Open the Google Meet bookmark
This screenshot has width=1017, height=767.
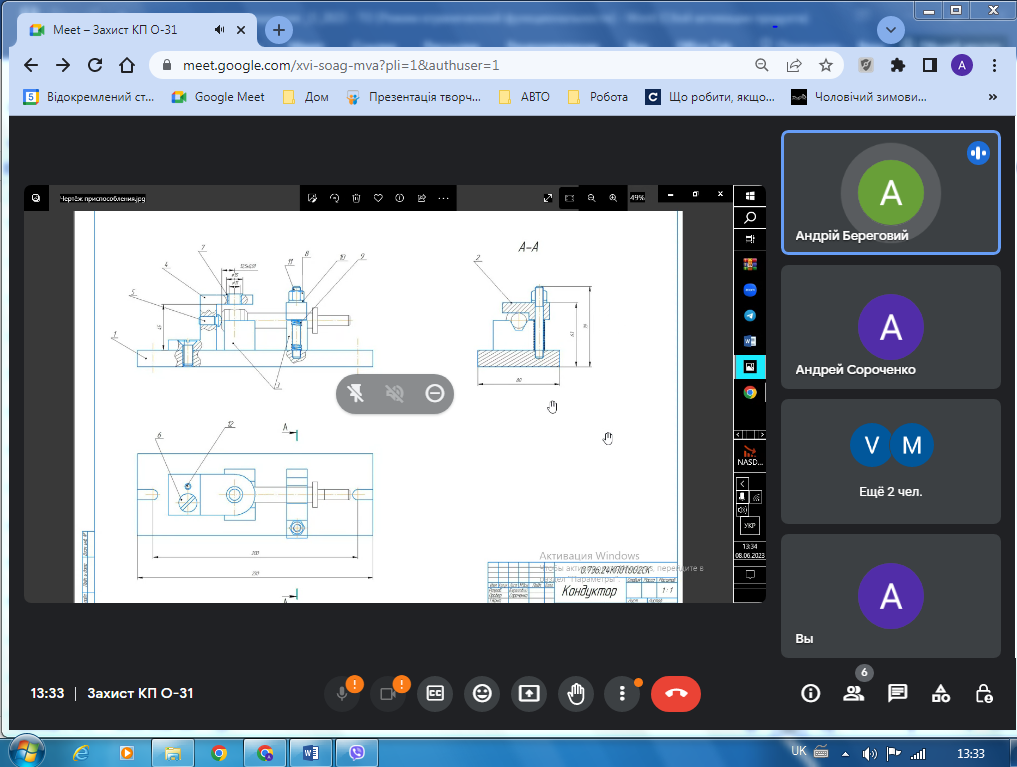(218, 97)
